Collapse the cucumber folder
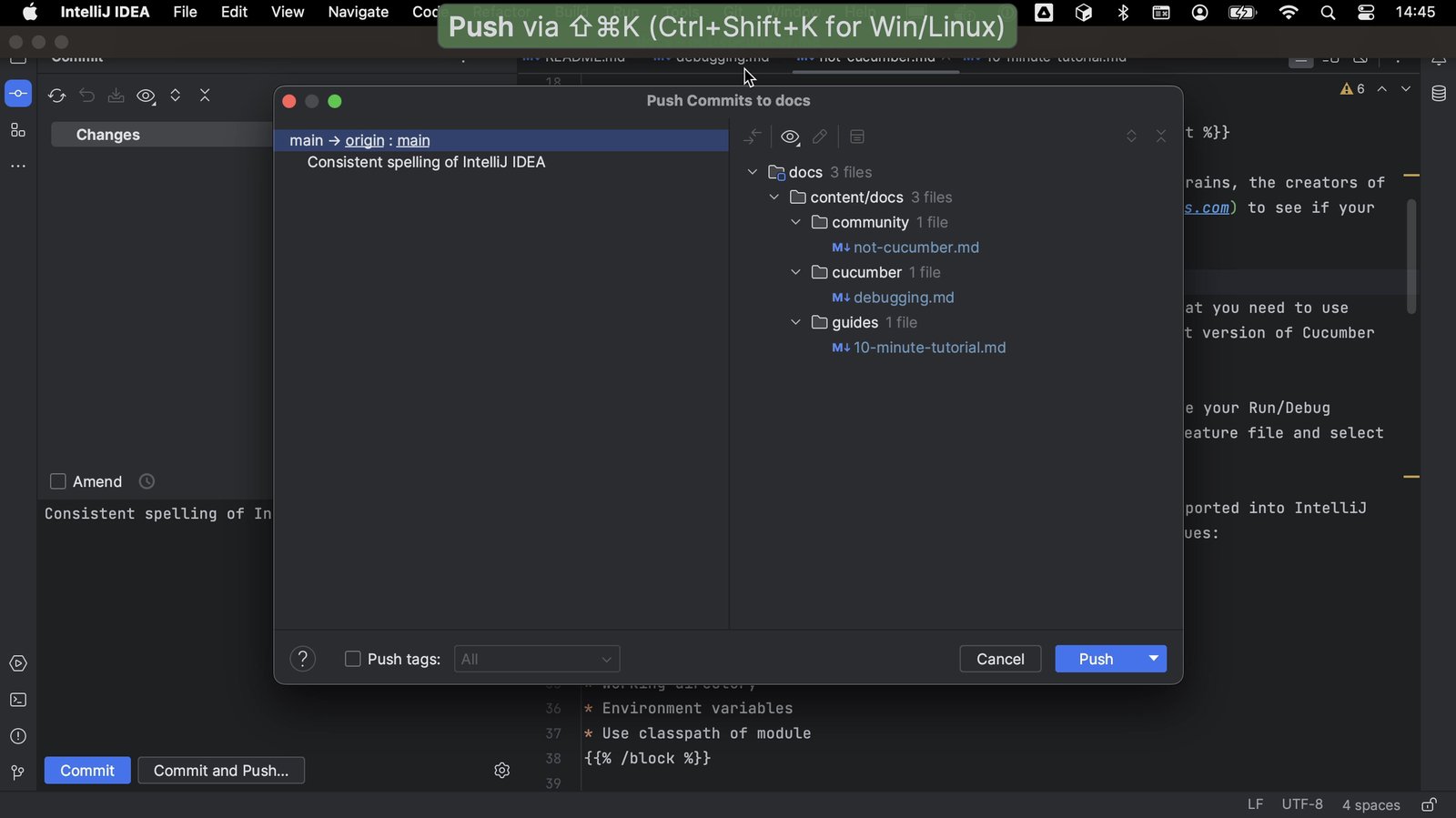The width and height of the screenshot is (1456, 818). click(796, 272)
